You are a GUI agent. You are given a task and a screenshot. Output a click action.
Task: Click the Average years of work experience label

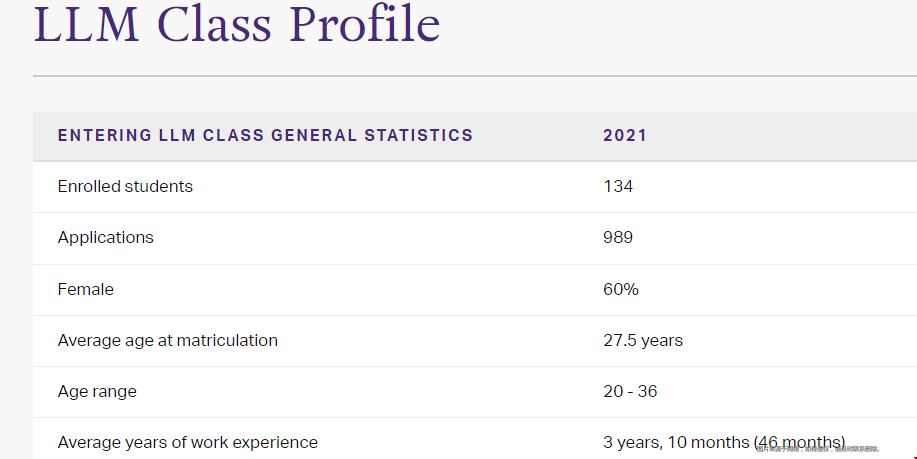click(188, 443)
